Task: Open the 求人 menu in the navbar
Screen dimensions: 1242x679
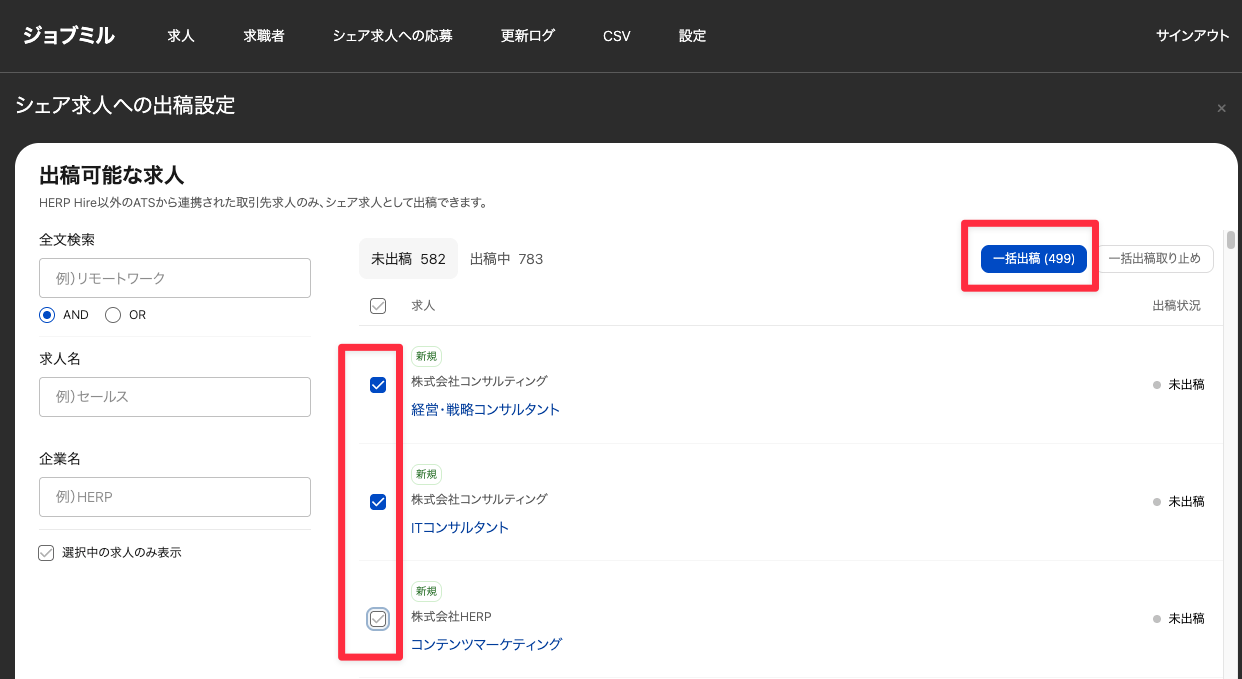Action: pyautogui.click(x=181, y=36)
